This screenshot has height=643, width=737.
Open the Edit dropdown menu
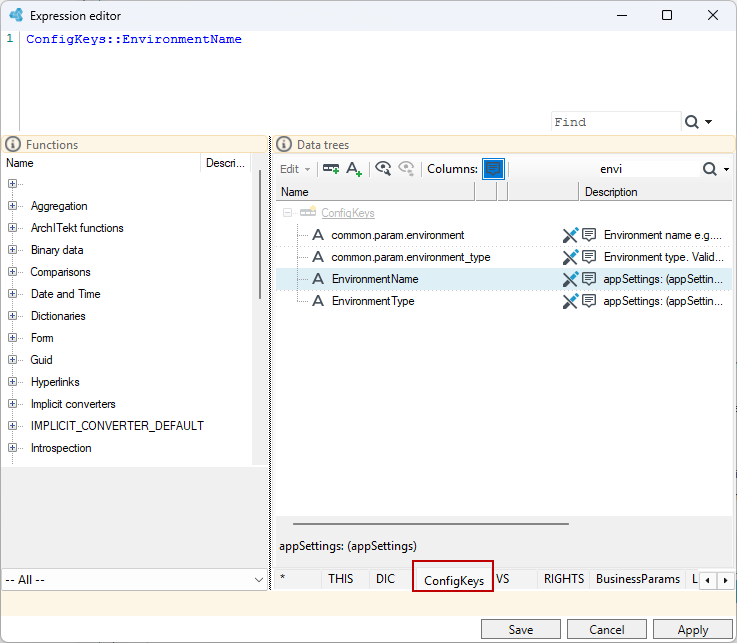coord(295,169)
